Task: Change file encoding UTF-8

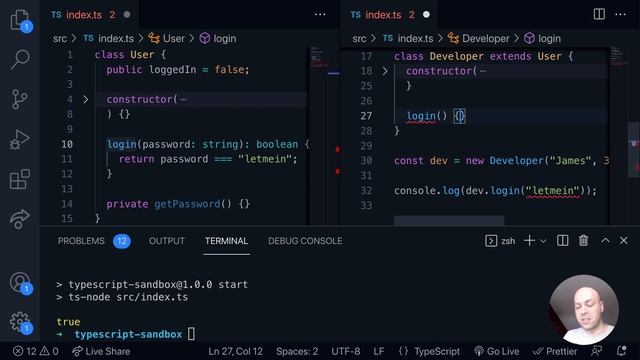Action: click(346, 351)
